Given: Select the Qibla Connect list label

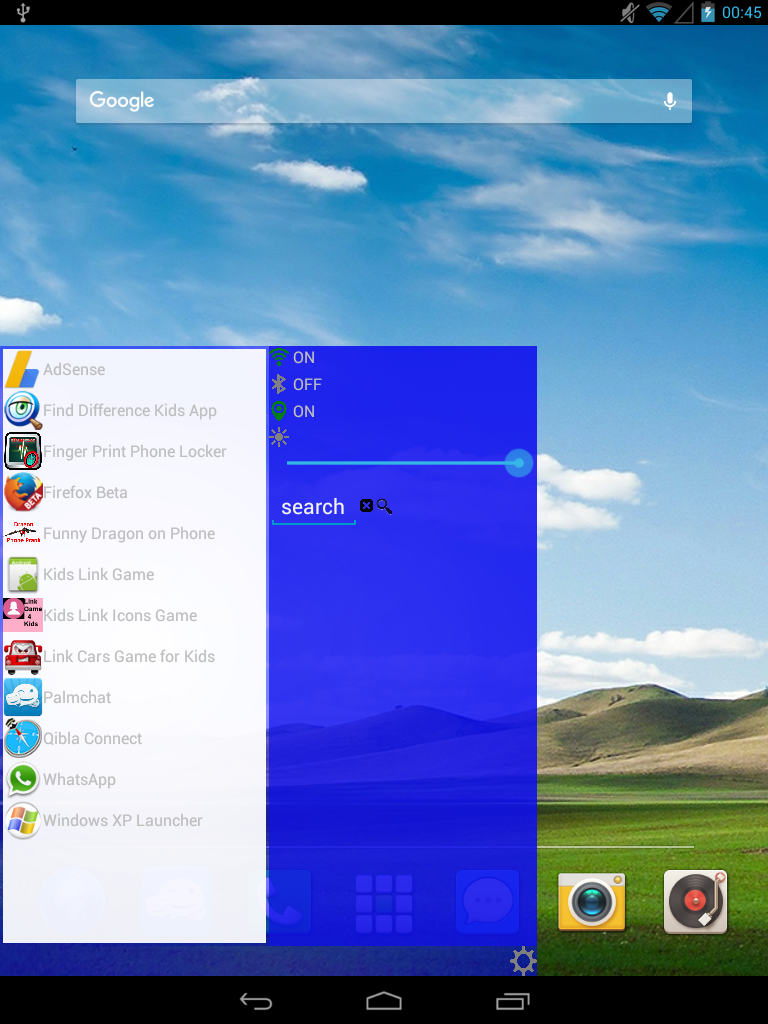Looking at the screenshot, I should point(92,738).
